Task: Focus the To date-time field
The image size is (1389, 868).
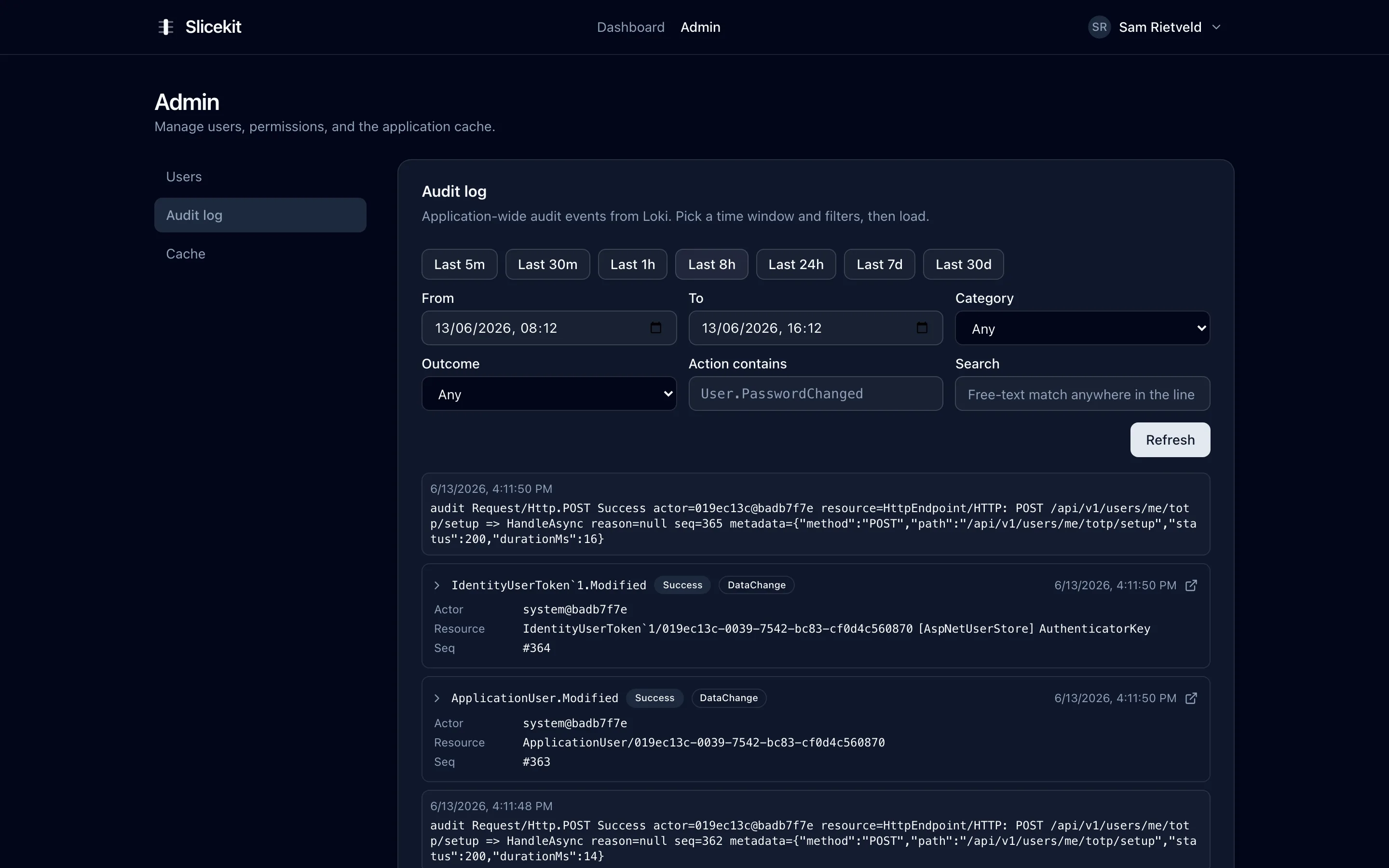Action: (x=816, y=328)
